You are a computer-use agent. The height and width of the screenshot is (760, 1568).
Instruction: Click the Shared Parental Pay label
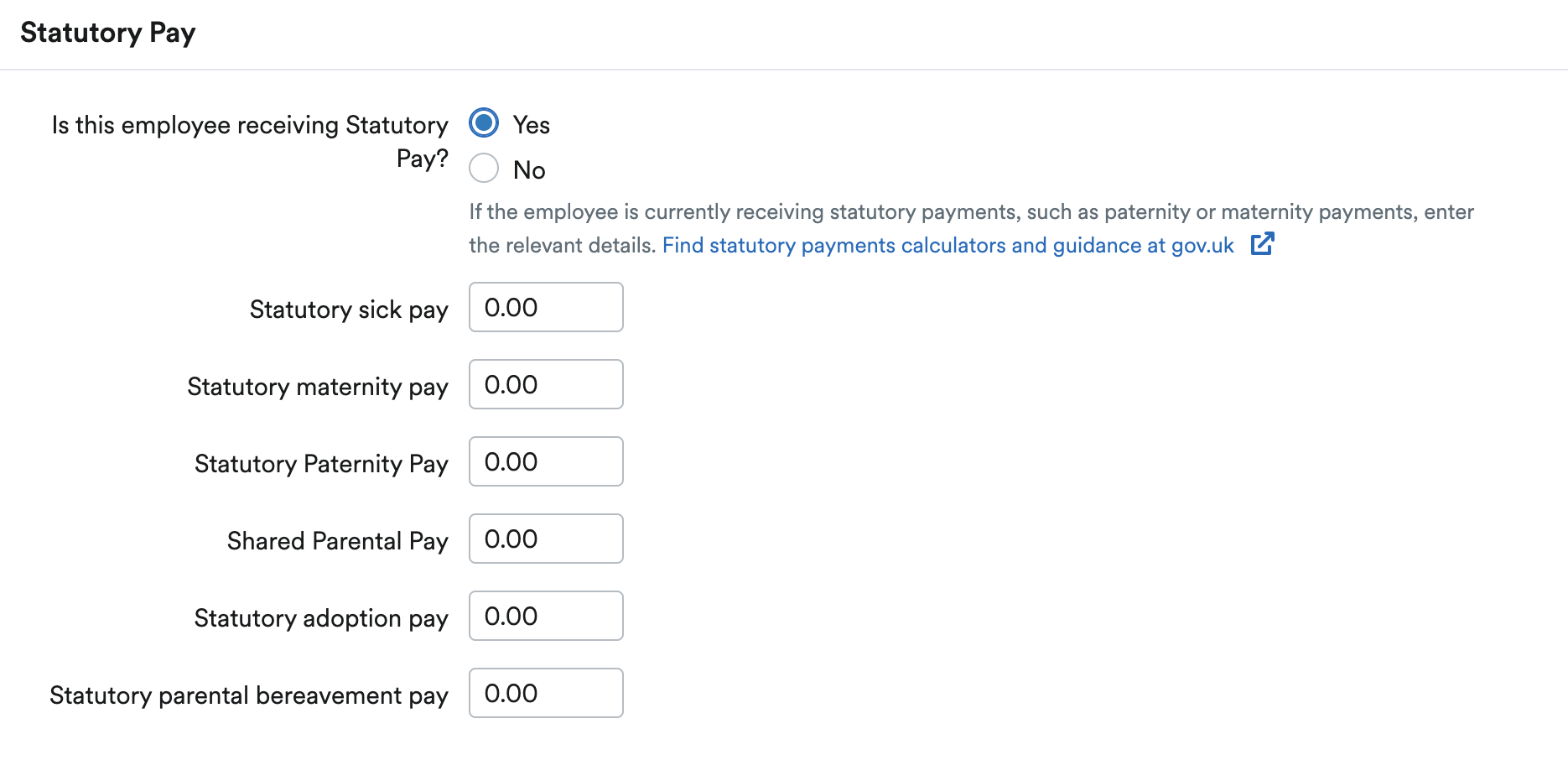coord(337,541)
